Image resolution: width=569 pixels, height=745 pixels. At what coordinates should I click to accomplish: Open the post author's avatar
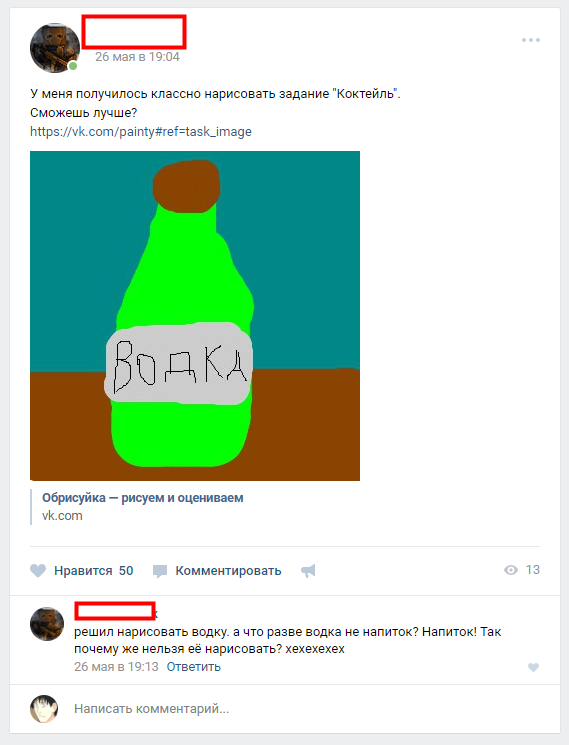[x=55, y=48]
